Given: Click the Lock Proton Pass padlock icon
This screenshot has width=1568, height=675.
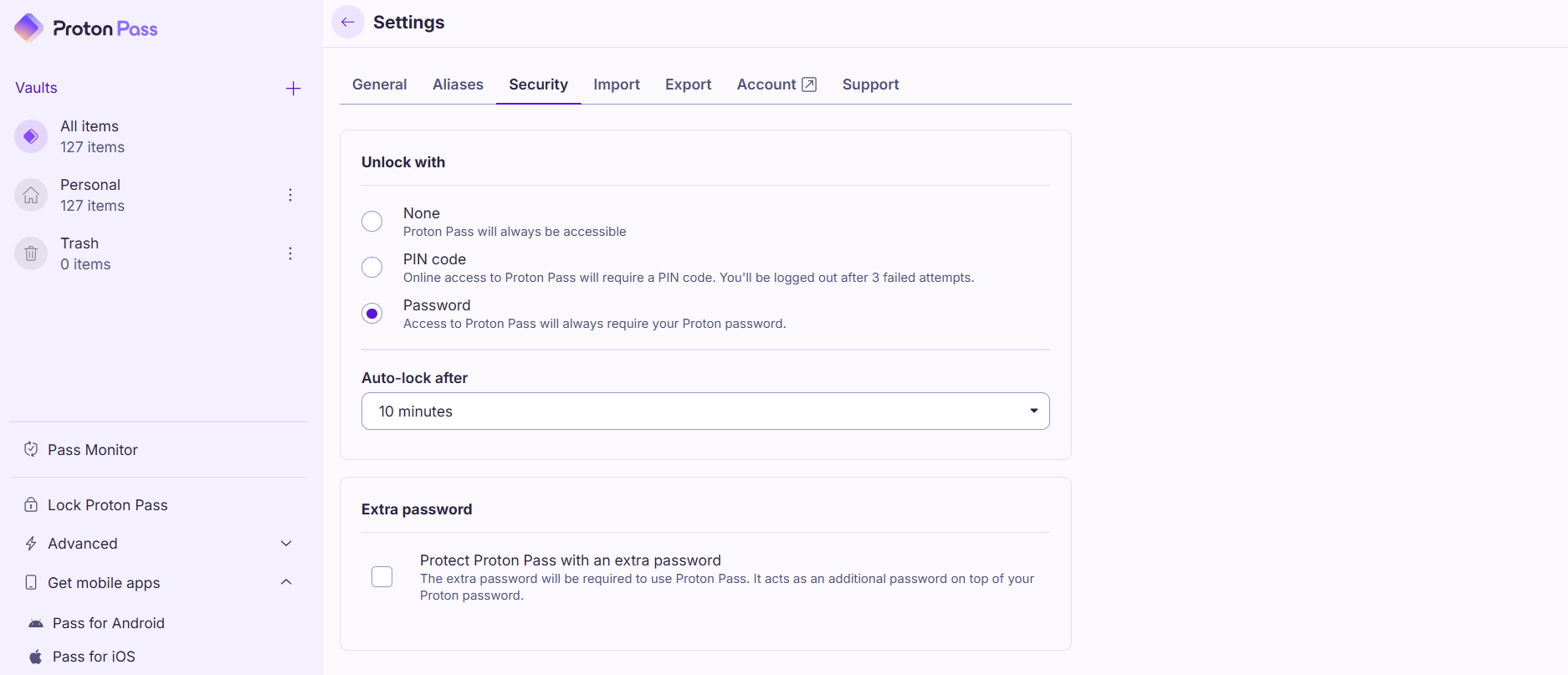Looking at the screenshot, I should (x=31, y=504).
